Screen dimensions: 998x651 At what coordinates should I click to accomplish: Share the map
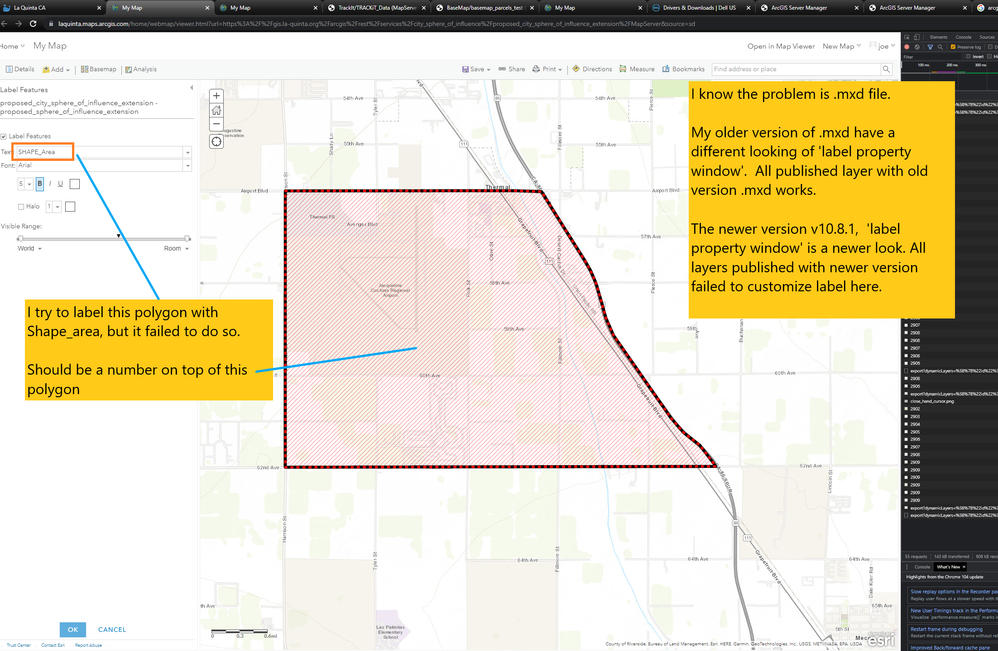click(512, 69)
